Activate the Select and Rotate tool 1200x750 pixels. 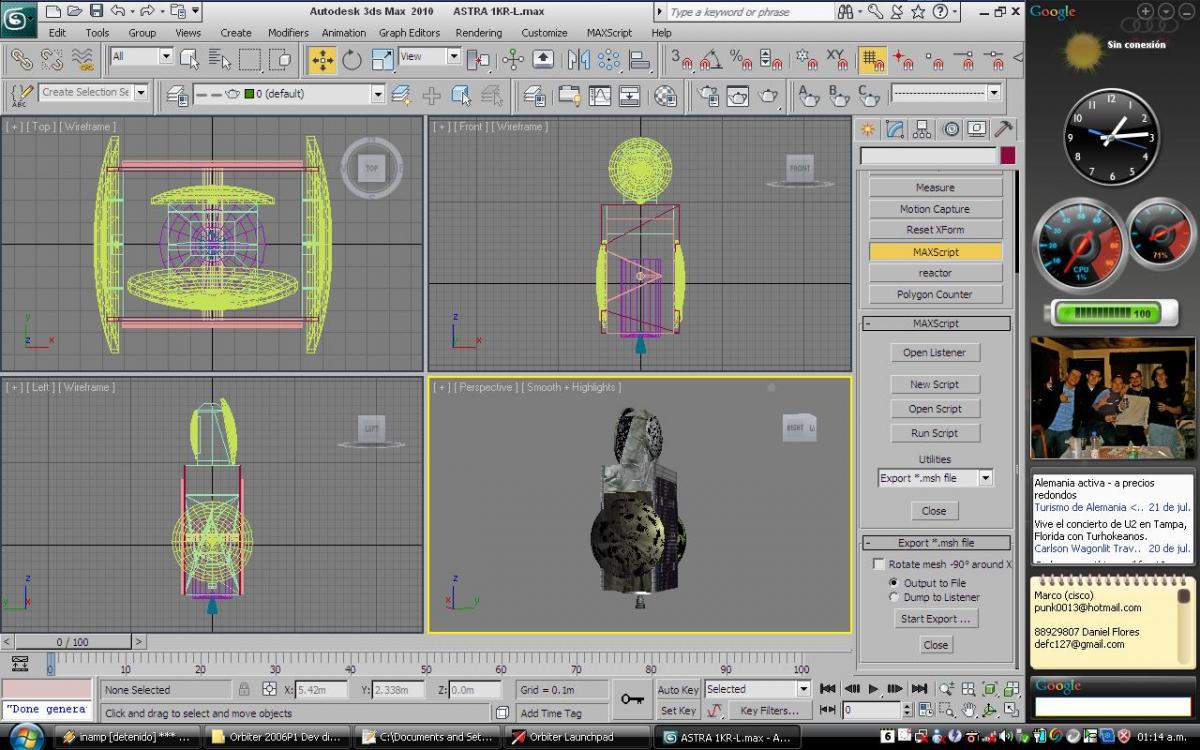click(x=352, y=60)
